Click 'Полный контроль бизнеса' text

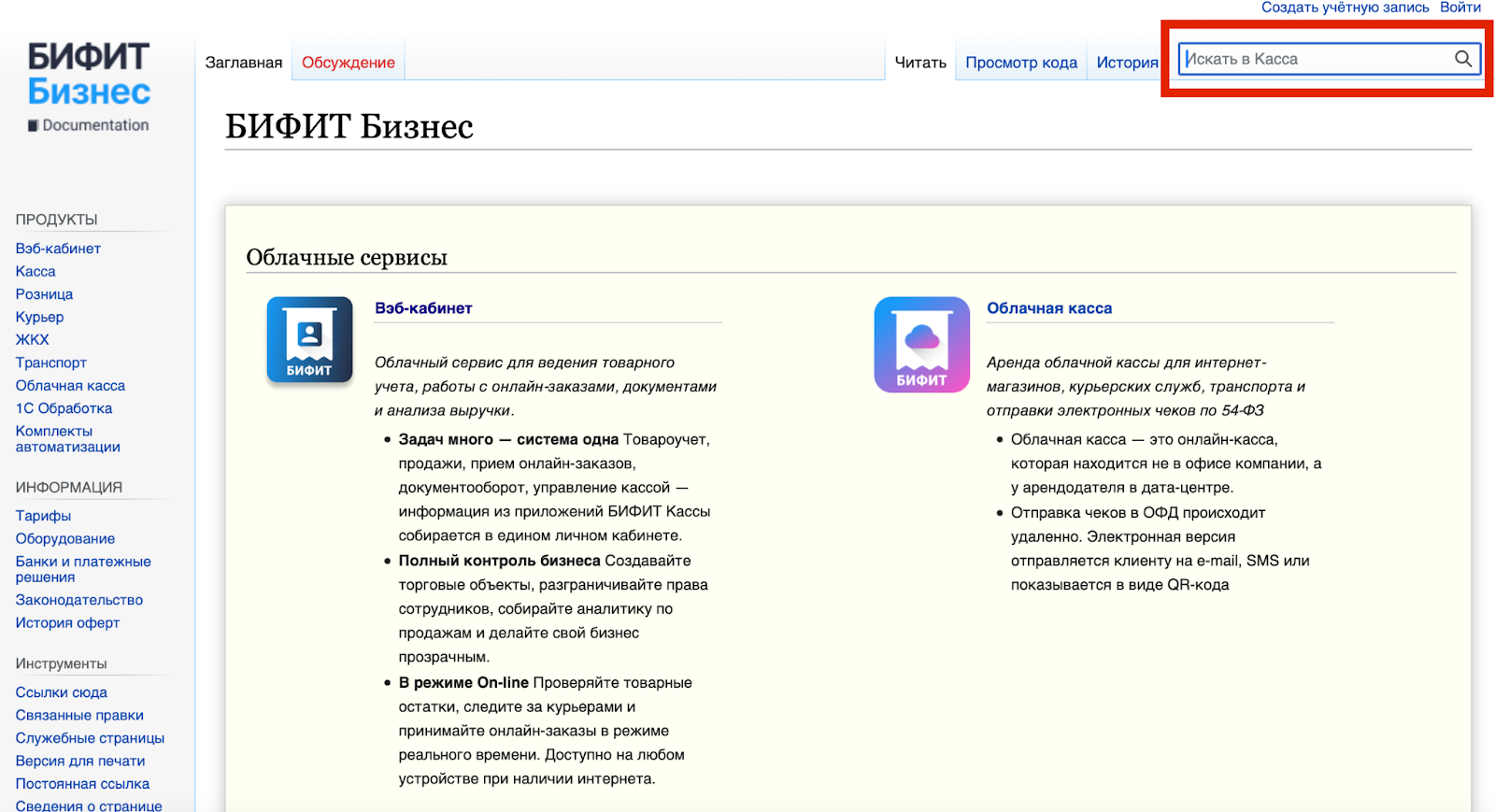click(499, 561)
